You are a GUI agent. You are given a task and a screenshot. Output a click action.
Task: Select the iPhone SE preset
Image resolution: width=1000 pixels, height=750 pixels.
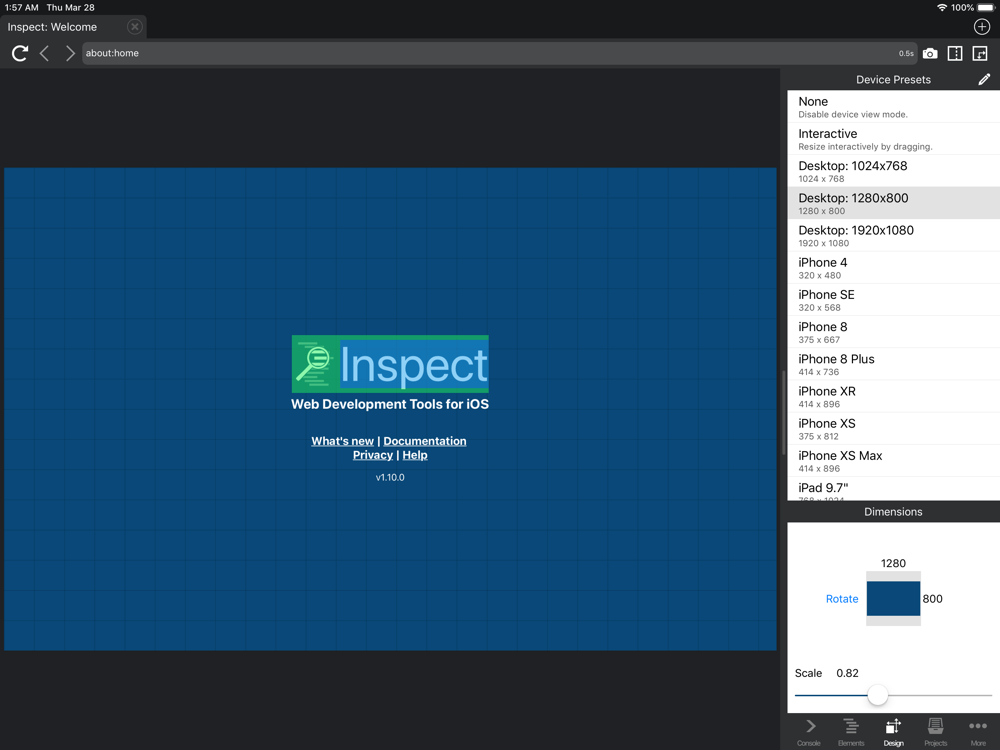tap(893, 300)
